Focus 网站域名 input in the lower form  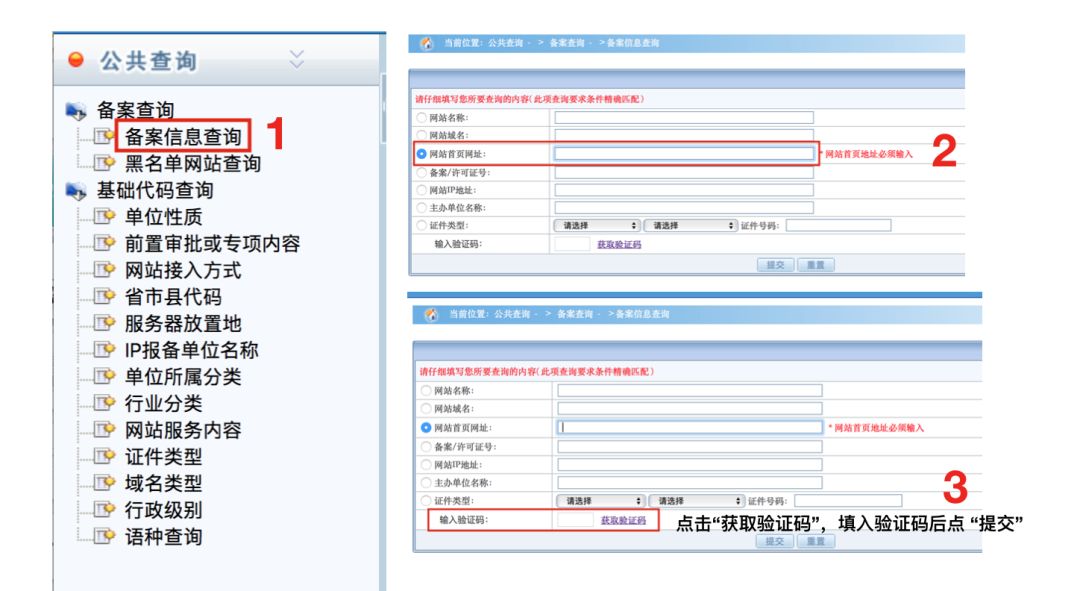pyautogui.click(x=689, y=408)
